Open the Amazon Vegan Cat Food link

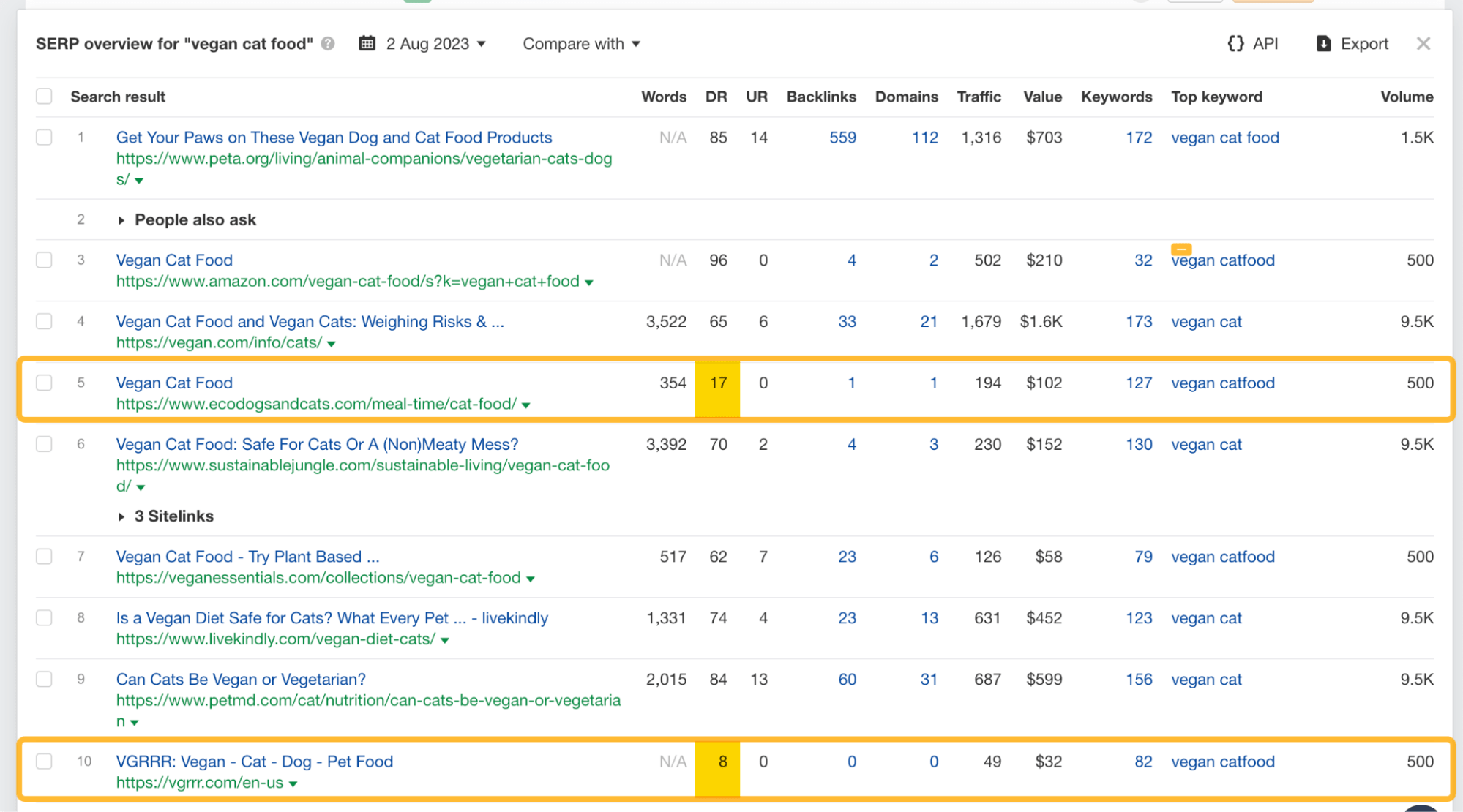pos(173,260)
